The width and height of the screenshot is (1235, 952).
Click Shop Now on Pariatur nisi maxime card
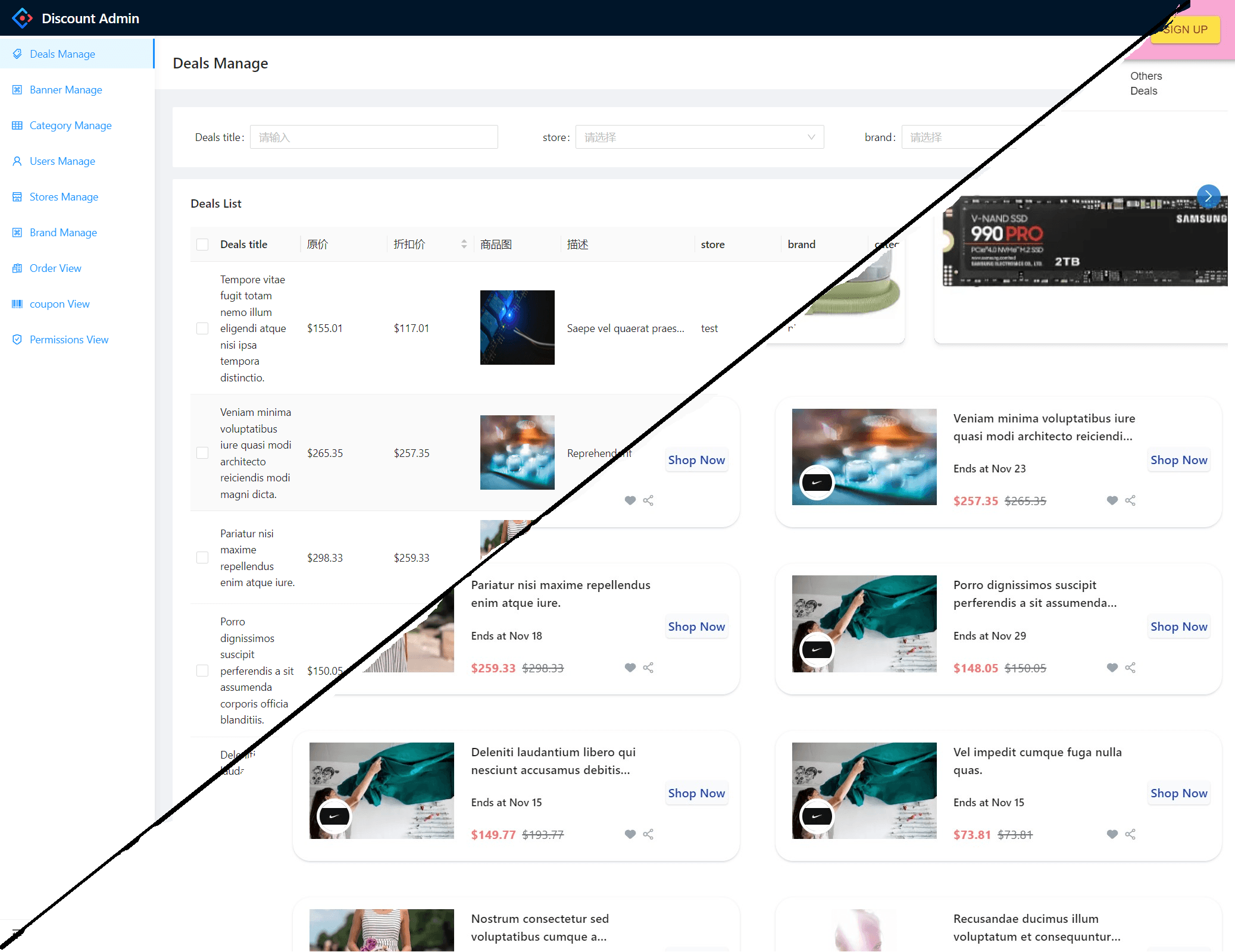tap(696, 627)
